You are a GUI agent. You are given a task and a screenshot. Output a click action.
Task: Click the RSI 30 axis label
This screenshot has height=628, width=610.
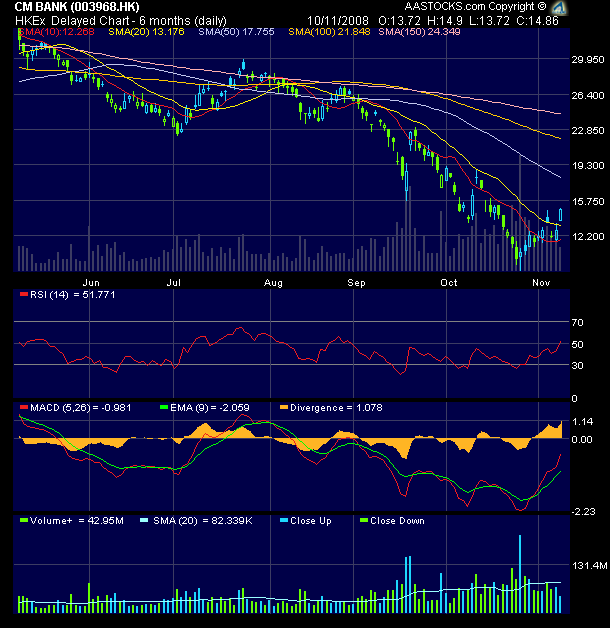(577, 365)
